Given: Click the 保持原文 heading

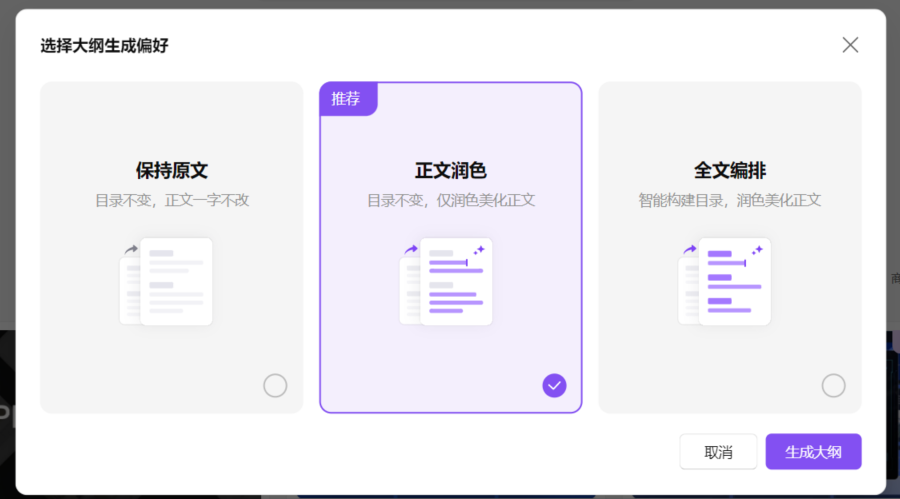Looking at the screenshot, I should [172, 171].
